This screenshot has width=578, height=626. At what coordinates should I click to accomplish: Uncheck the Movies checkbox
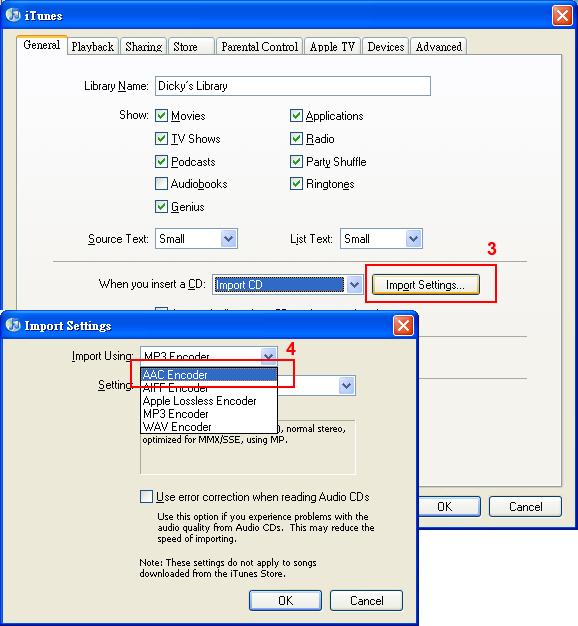click(x=161, y=116)
